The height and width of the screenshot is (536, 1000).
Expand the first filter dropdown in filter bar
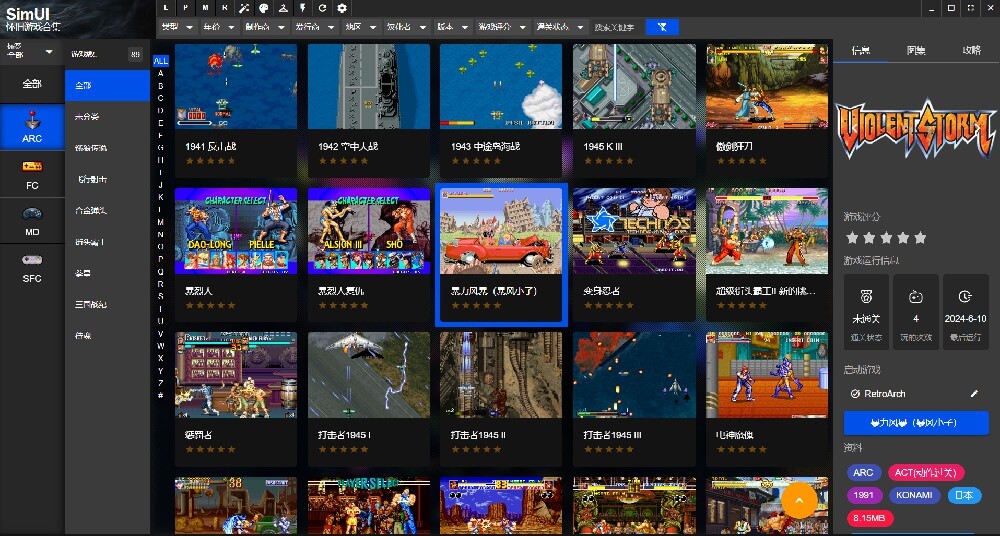click(x=177, y=27)
